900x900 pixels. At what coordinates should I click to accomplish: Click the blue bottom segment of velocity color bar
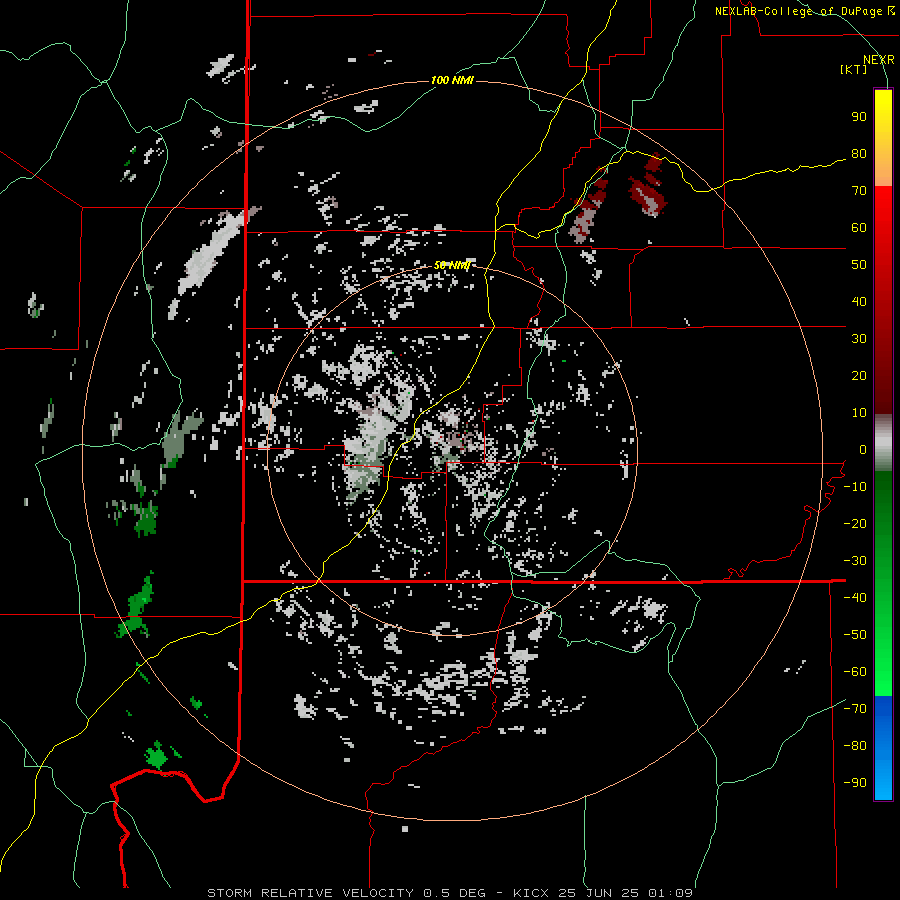883,748
